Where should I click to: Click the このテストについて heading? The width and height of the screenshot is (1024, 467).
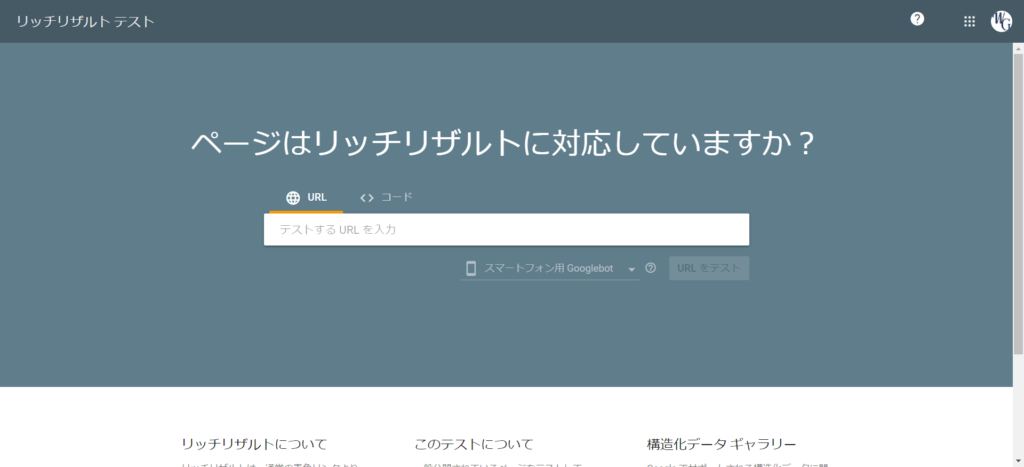pos(473,445)
